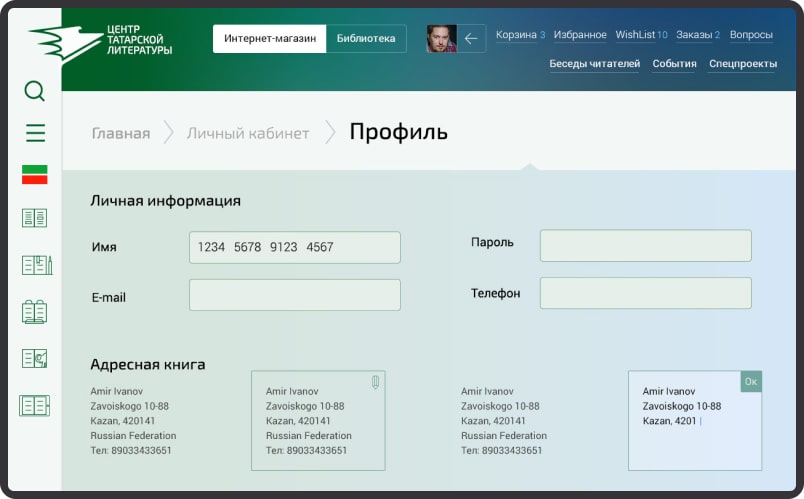The image size is (804, 499).
Task: Open the WishList link
Action: (635, 35)
